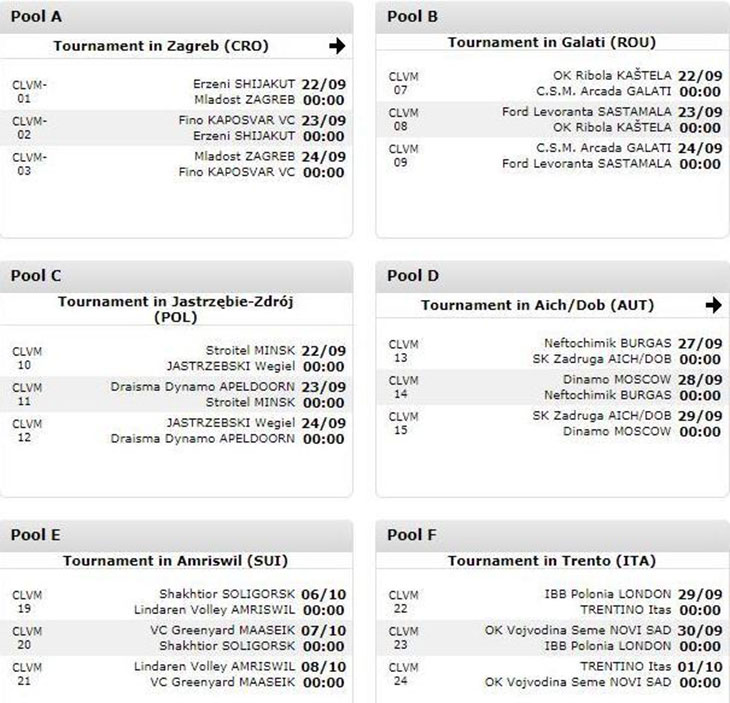Open Tournament in Amriswil (SUI) title

coord(176,561)
